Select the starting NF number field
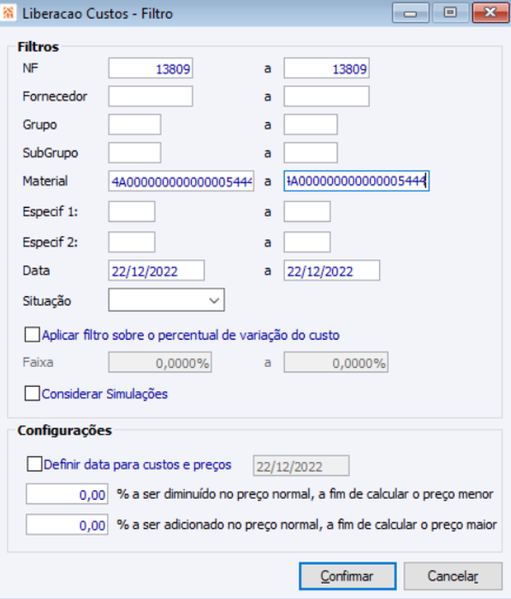This screenshot has height=599, width=511. 150,68
